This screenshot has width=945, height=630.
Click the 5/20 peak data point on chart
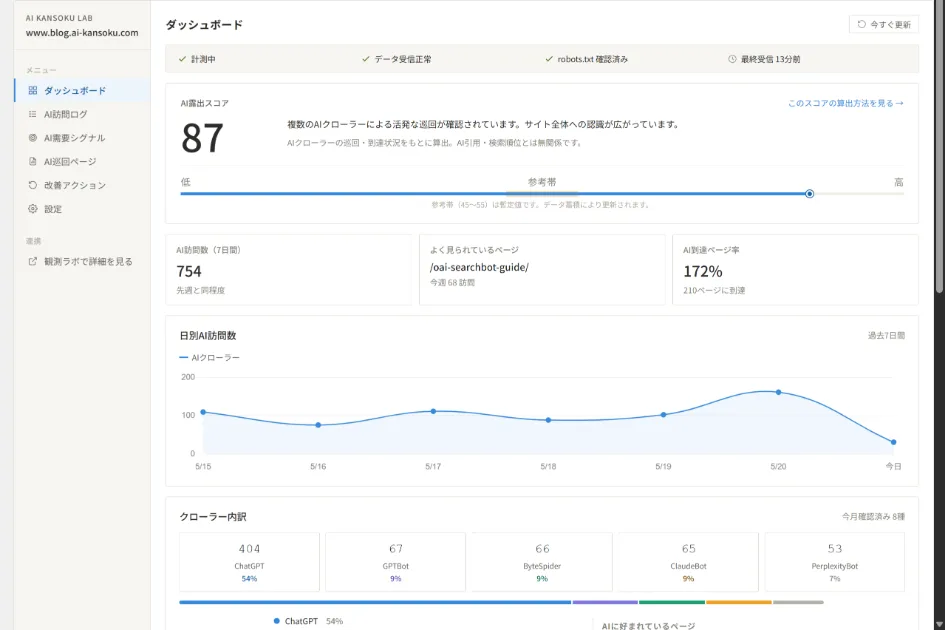pos(779,392)
